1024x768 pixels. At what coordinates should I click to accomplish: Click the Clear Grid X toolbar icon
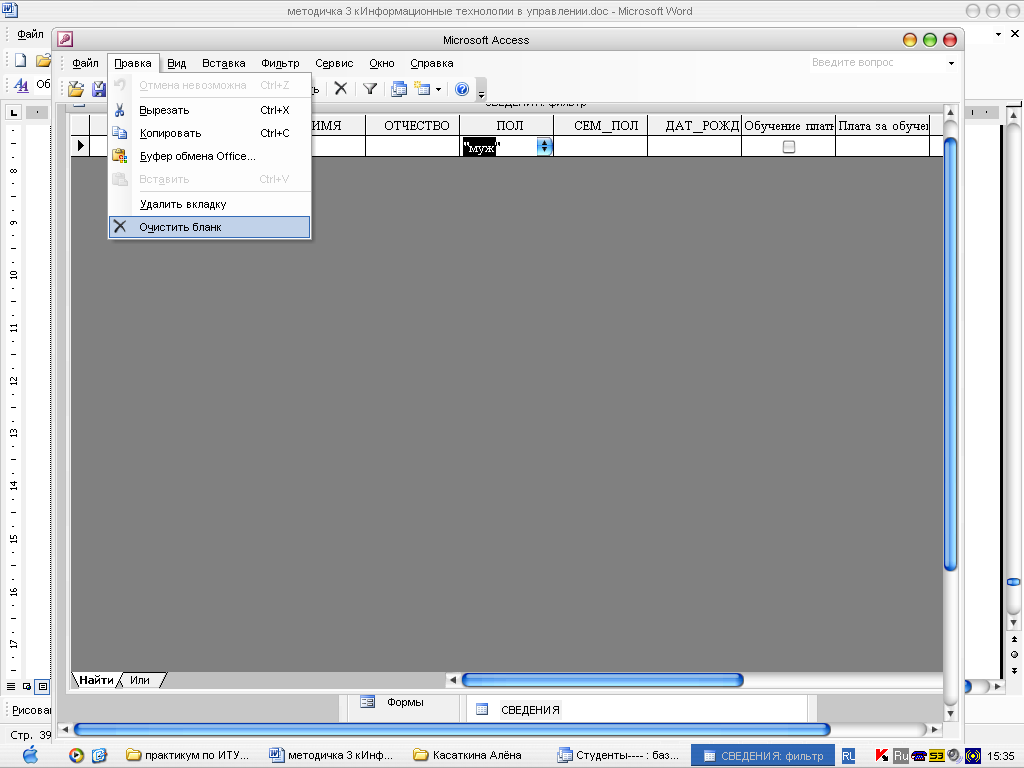[x=341, y=88]
